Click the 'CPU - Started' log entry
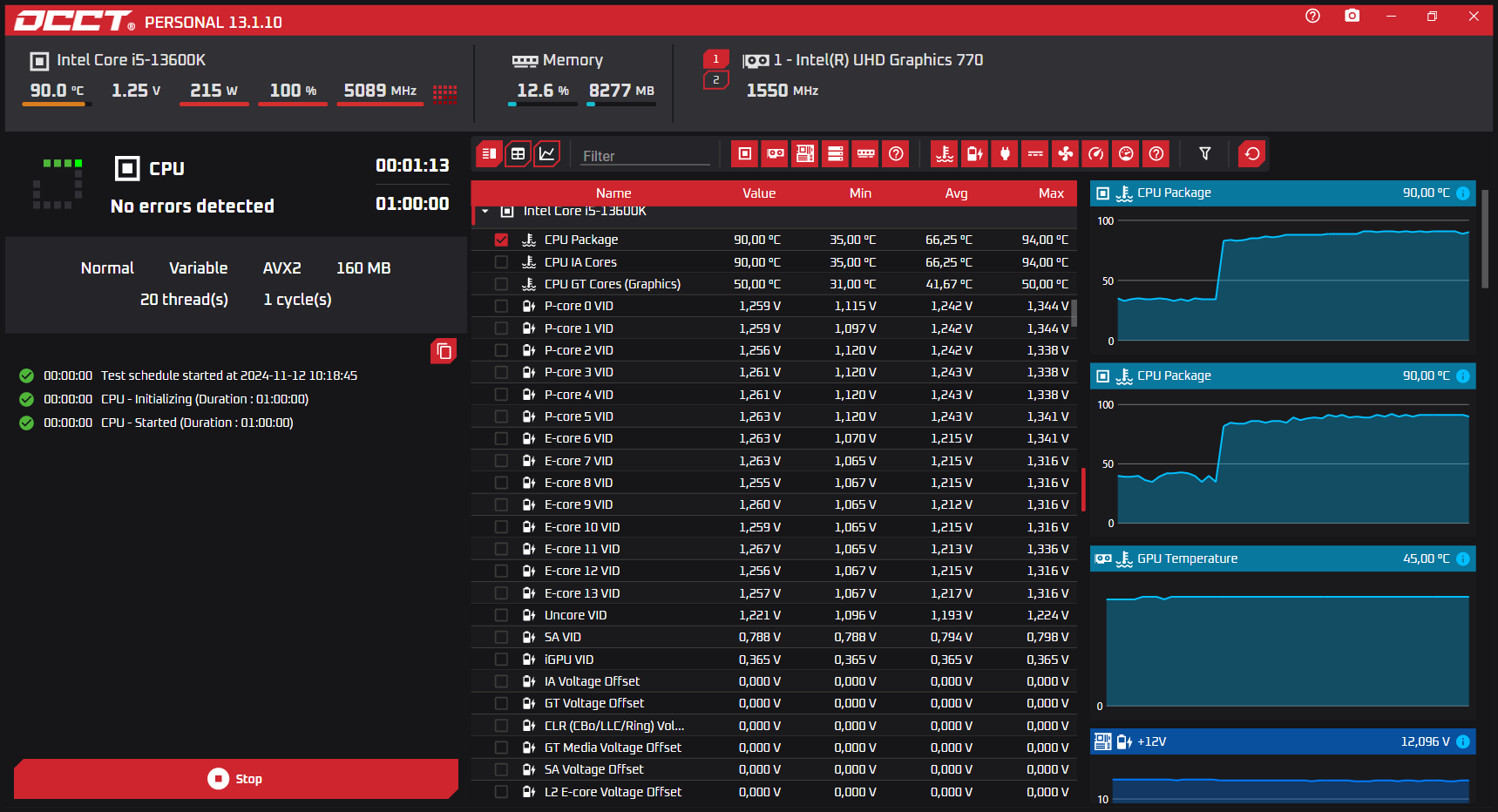Viewport: 1498px width, 812px height. click(197, 423)
